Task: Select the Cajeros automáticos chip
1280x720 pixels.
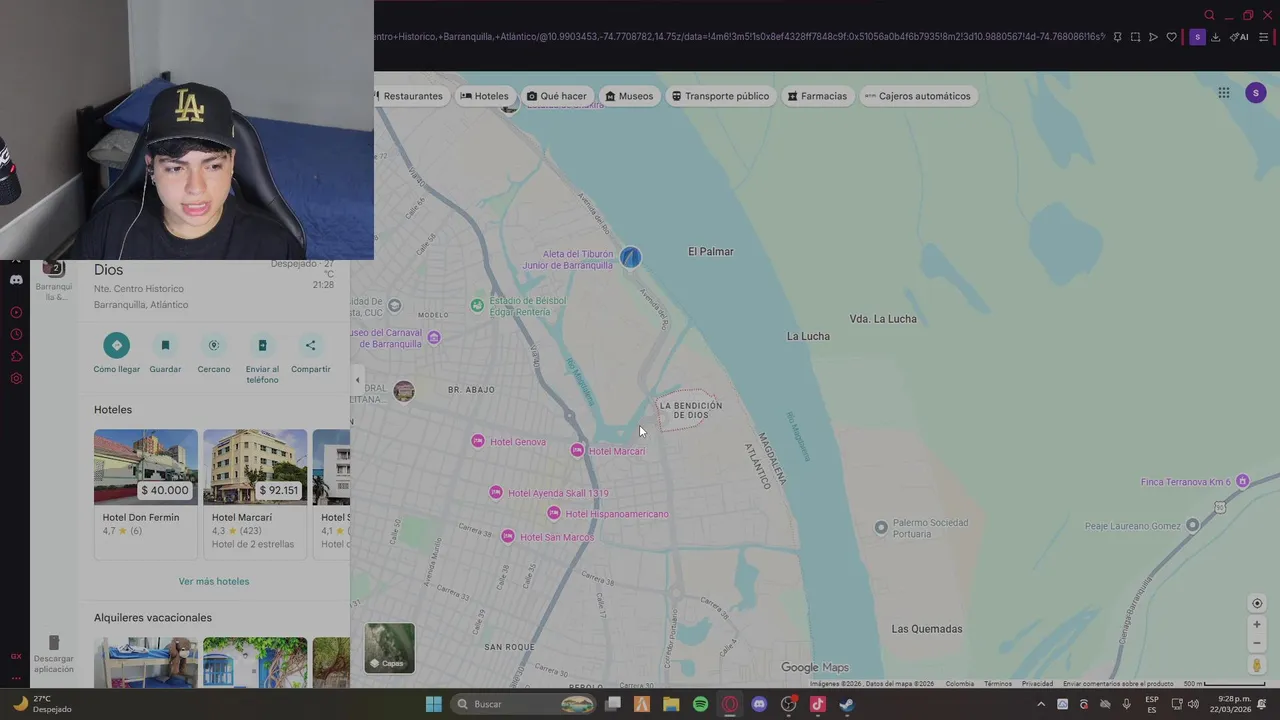Action: [918, 96]
